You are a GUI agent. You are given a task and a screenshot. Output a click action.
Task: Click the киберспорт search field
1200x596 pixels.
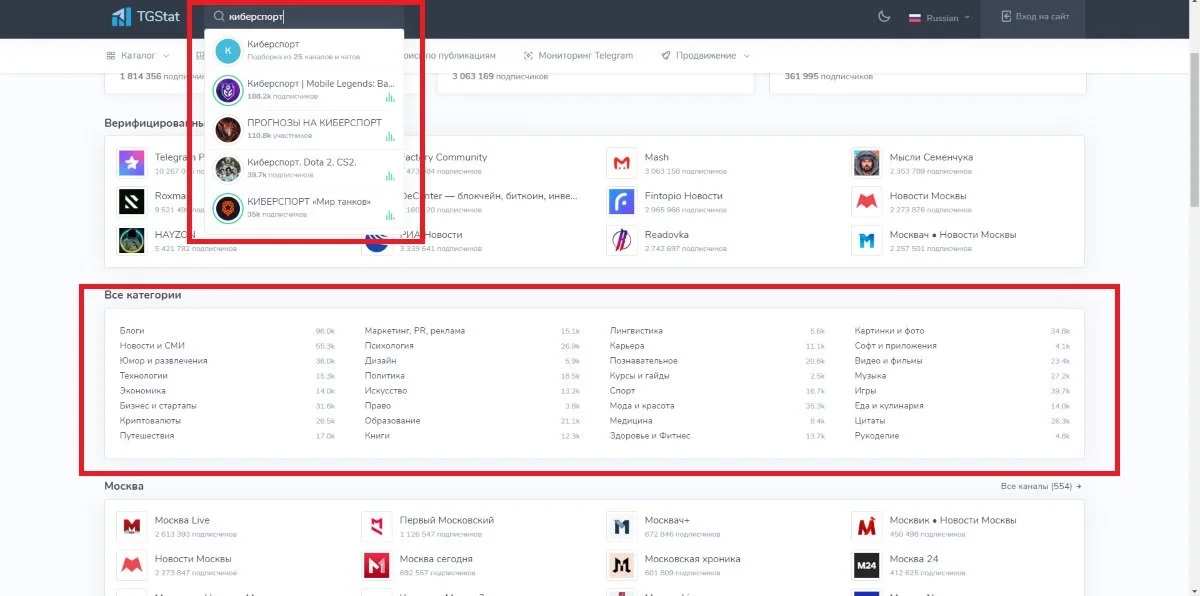pyautogui.click(x=304, y=17)
